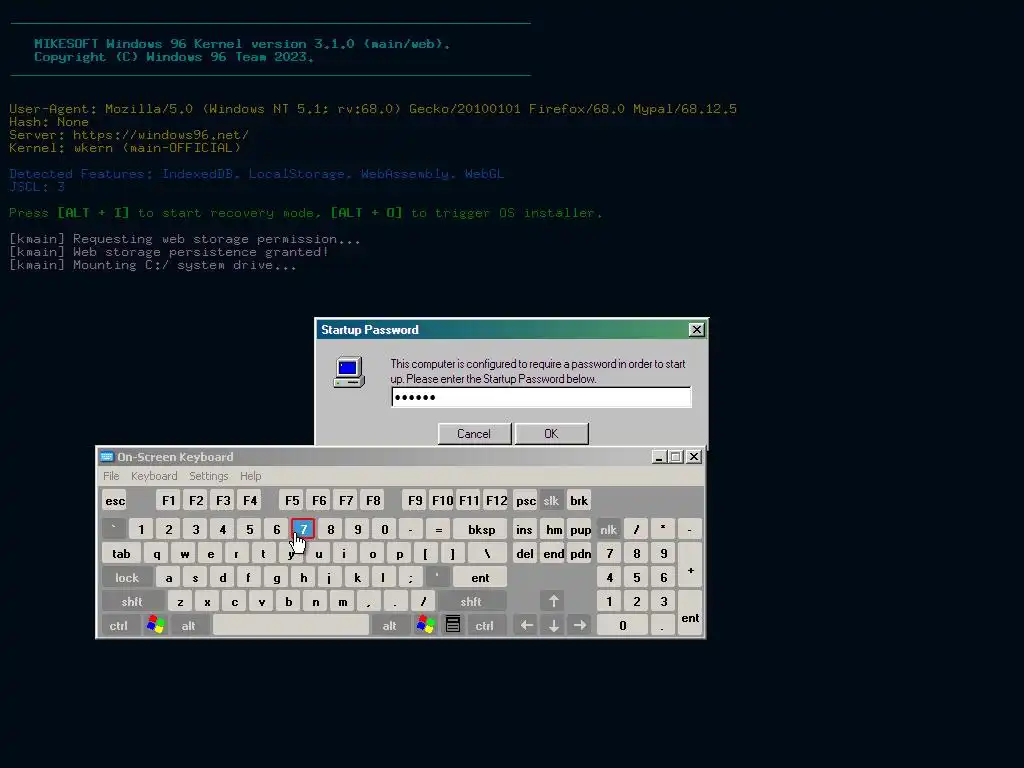
Task: Click the numpad plus key
Action: [690, 565]
